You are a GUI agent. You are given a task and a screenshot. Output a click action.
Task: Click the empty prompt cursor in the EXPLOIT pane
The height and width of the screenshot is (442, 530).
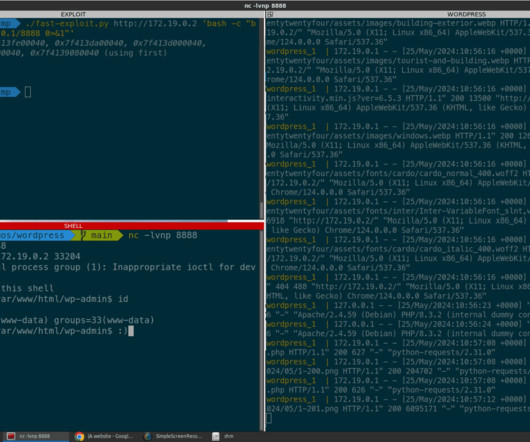point(28,92)
